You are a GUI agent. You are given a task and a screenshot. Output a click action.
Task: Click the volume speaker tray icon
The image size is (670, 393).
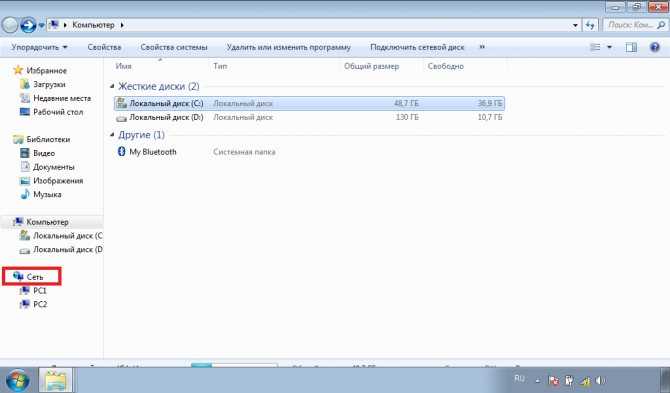click(x=600, y=380)
